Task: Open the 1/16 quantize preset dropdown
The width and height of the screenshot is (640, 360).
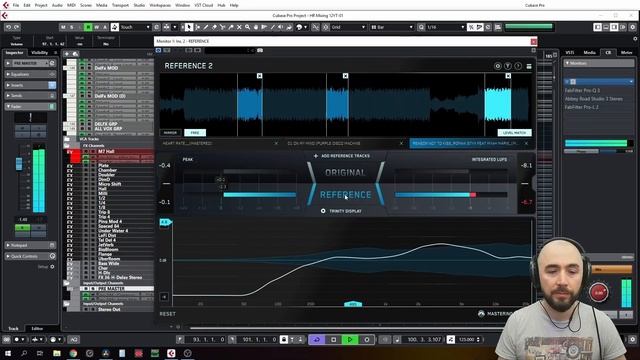Action: (445, 27)
